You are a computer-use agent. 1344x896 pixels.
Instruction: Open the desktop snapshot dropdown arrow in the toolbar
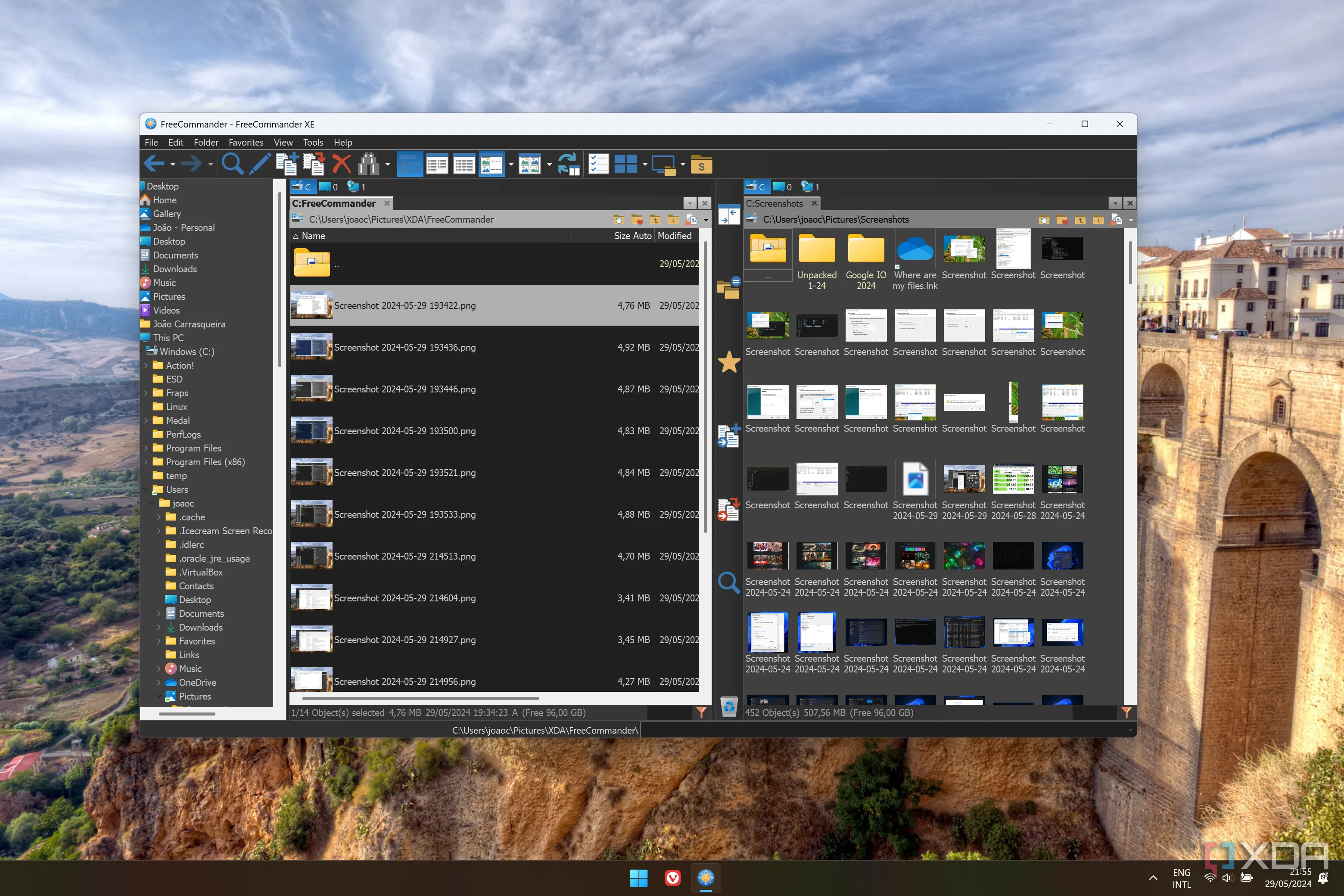tap(683, 165)
